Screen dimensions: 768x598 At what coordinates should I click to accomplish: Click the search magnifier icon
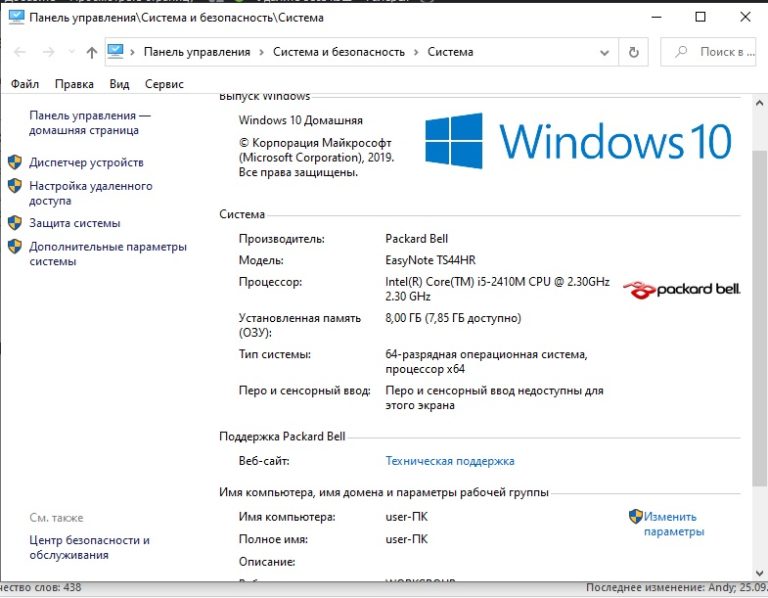tap(681, 51)
